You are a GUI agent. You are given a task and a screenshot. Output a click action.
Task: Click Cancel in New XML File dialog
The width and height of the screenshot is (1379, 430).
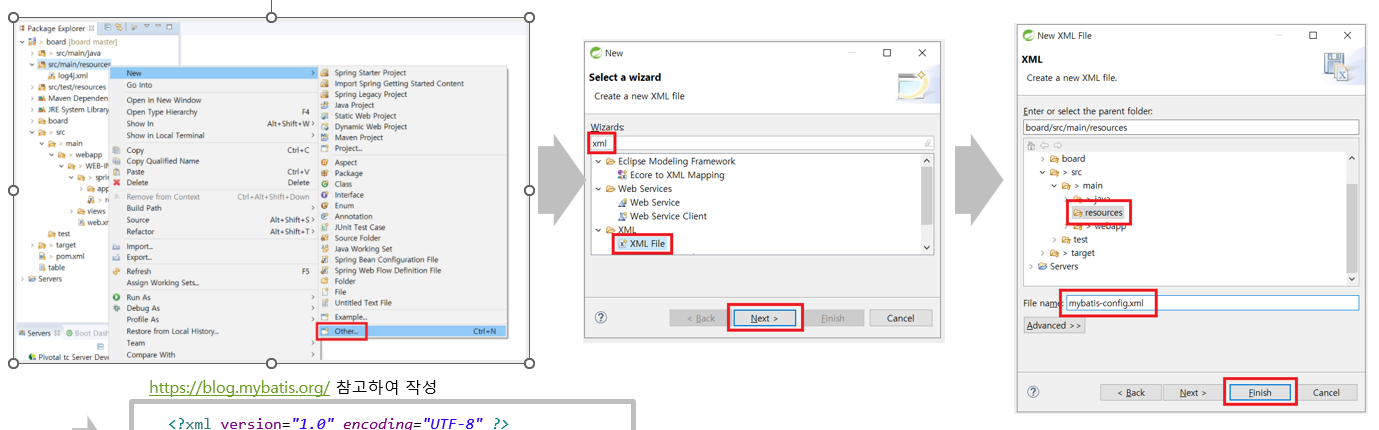coord(1326,393)
